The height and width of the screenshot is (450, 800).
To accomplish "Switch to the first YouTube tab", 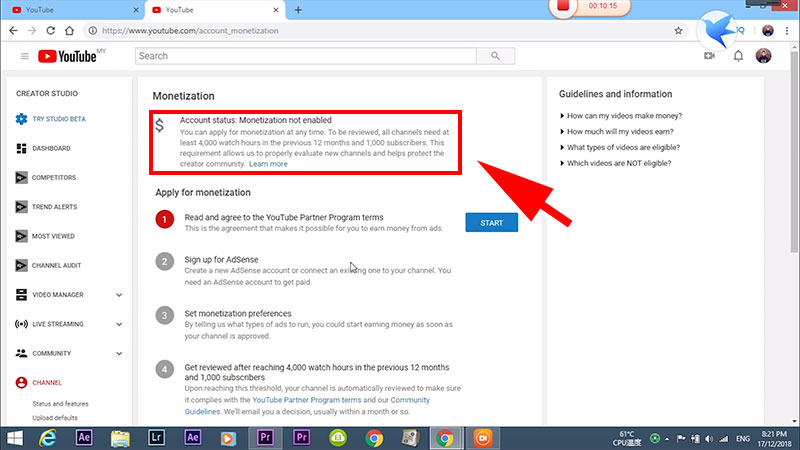I will point(71,10).
